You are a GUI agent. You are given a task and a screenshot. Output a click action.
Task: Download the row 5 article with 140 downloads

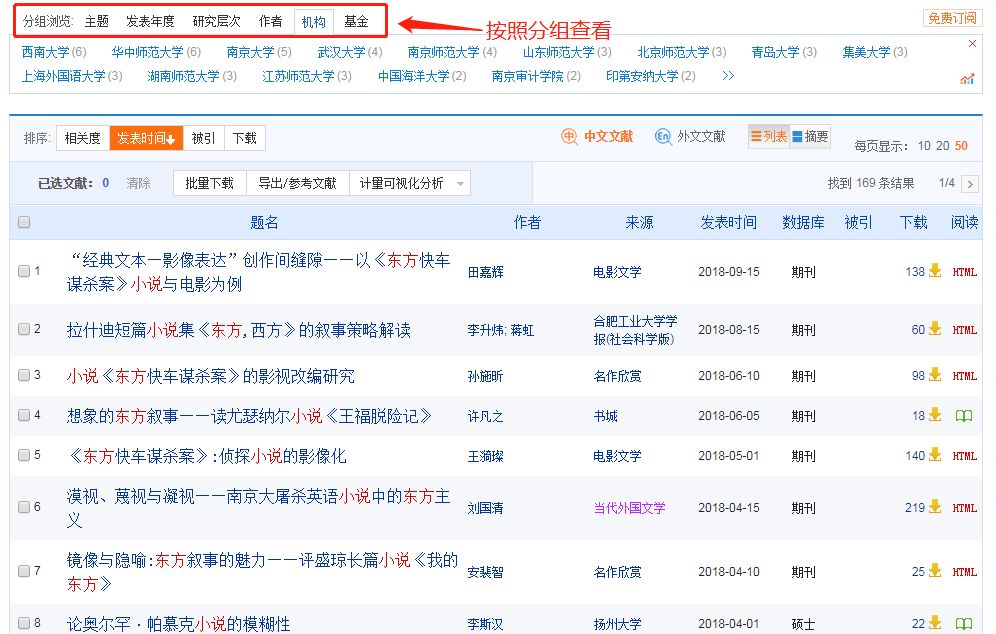934,455
